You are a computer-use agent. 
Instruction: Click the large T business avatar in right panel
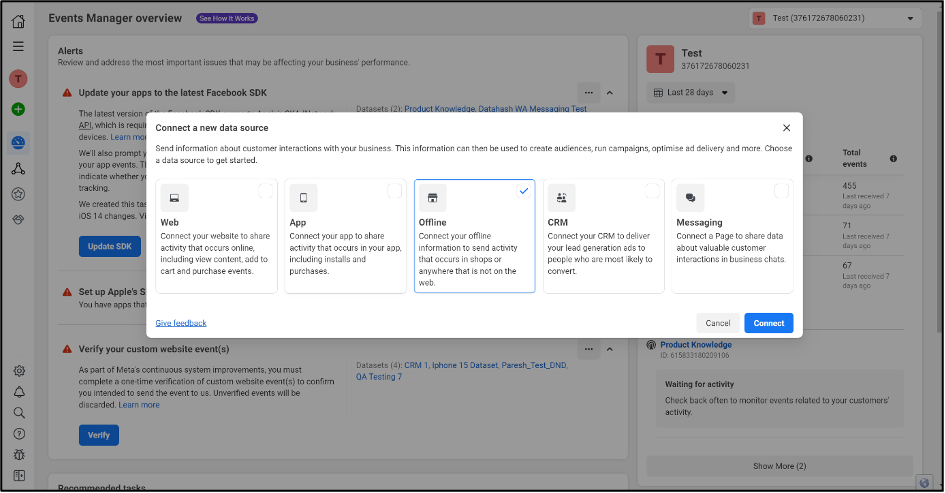click(660, 59)
